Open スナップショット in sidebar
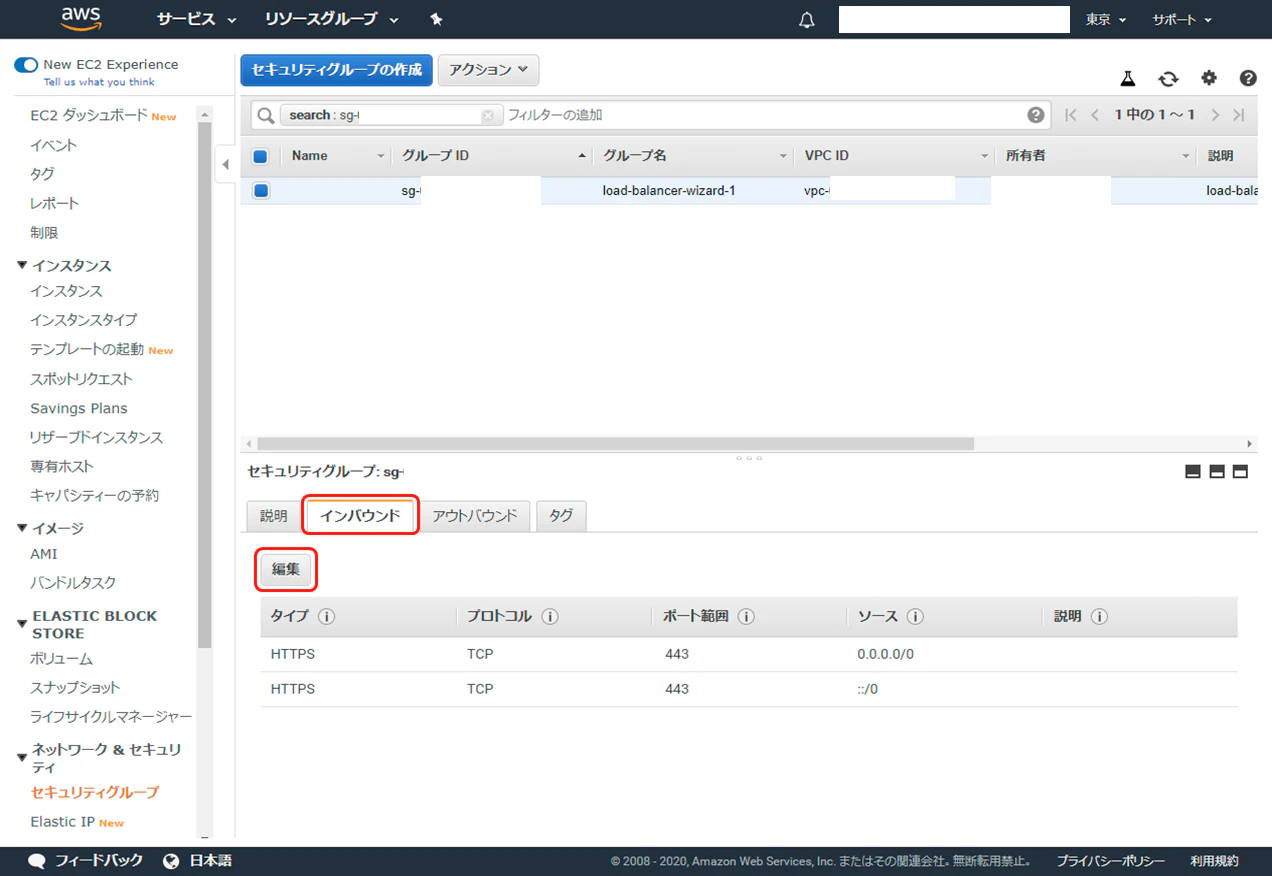The height and width of the screenshot is (876, 1272). tap(75, 688)
